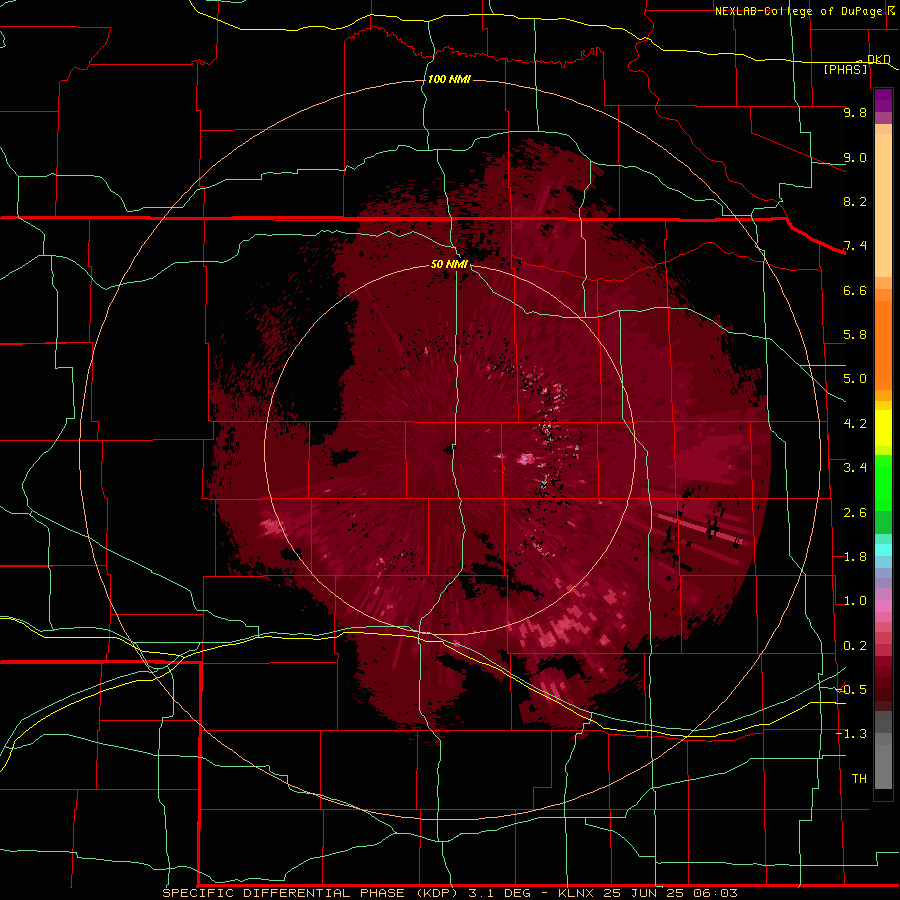
Task: Click the 1.0 value on the color scale
Action: (x=855, y=601)
